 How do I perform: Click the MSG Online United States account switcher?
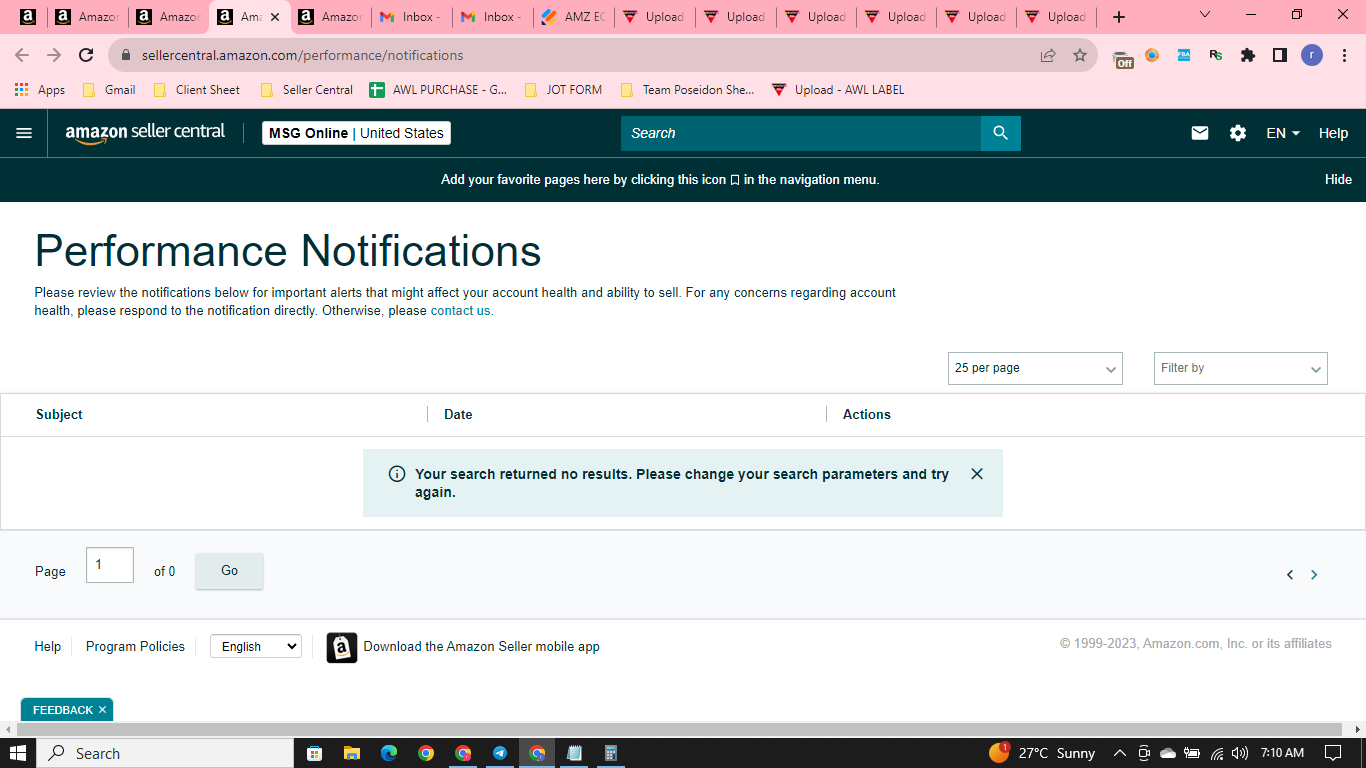356,133
